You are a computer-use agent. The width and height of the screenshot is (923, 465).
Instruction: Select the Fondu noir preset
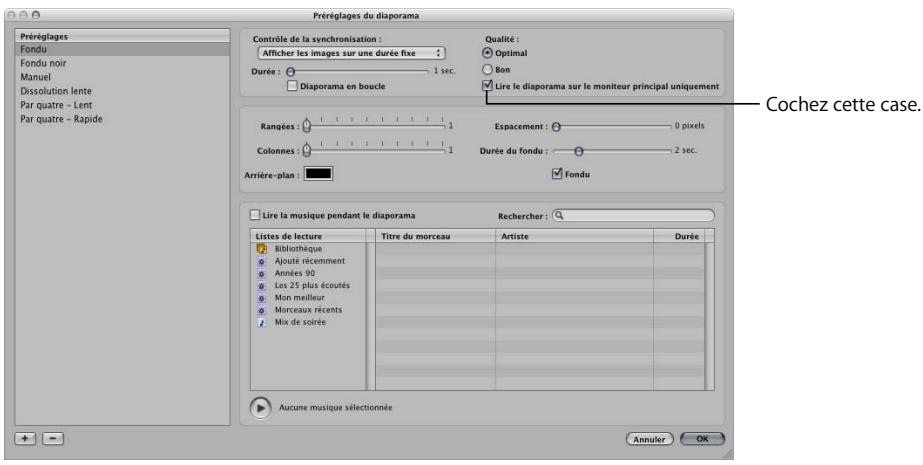[122, 63]
